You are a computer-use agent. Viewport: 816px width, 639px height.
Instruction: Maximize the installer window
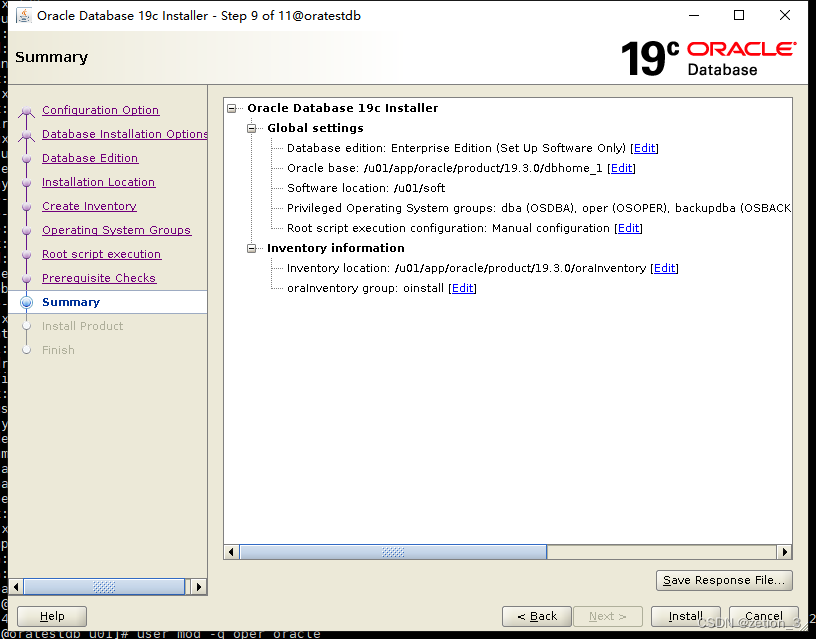738,15
